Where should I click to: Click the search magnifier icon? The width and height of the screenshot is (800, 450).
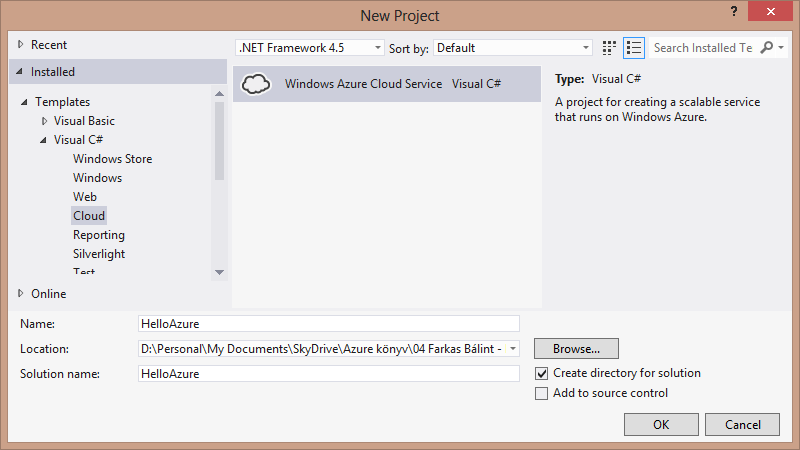coord(766,47)
